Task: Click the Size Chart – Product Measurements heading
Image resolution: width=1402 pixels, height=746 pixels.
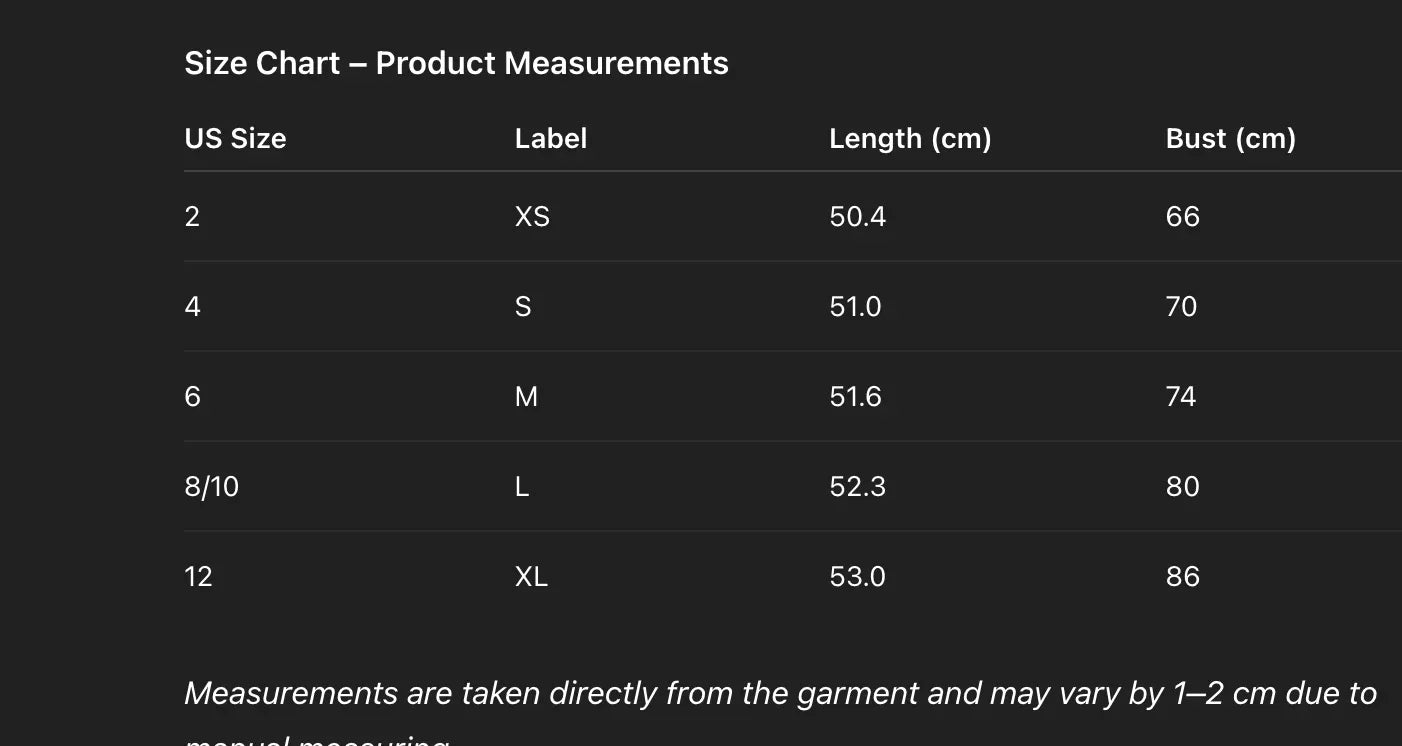Action: [x=456, y=63]
